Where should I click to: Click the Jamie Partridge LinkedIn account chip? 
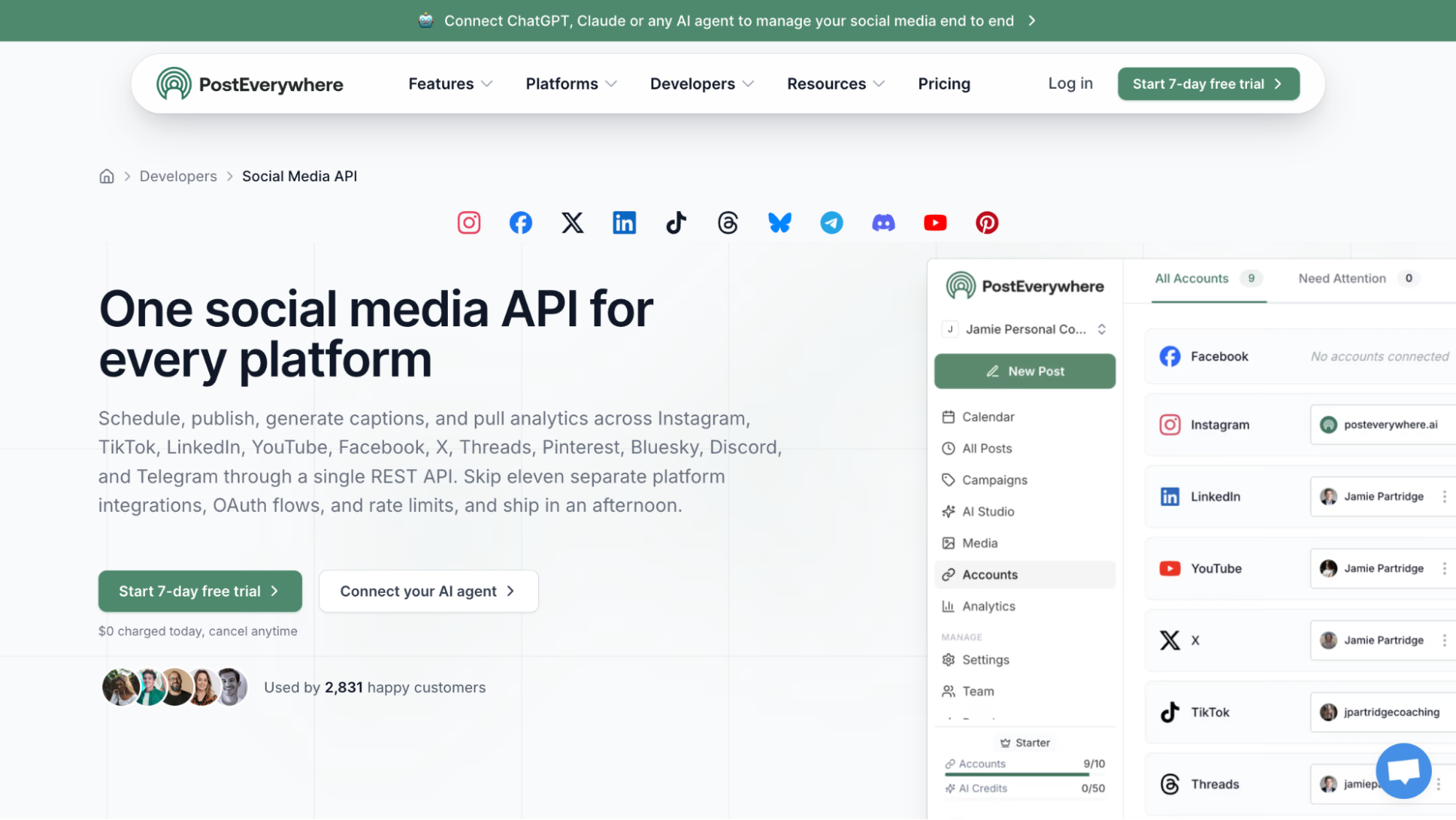(x=1383, y=497)
